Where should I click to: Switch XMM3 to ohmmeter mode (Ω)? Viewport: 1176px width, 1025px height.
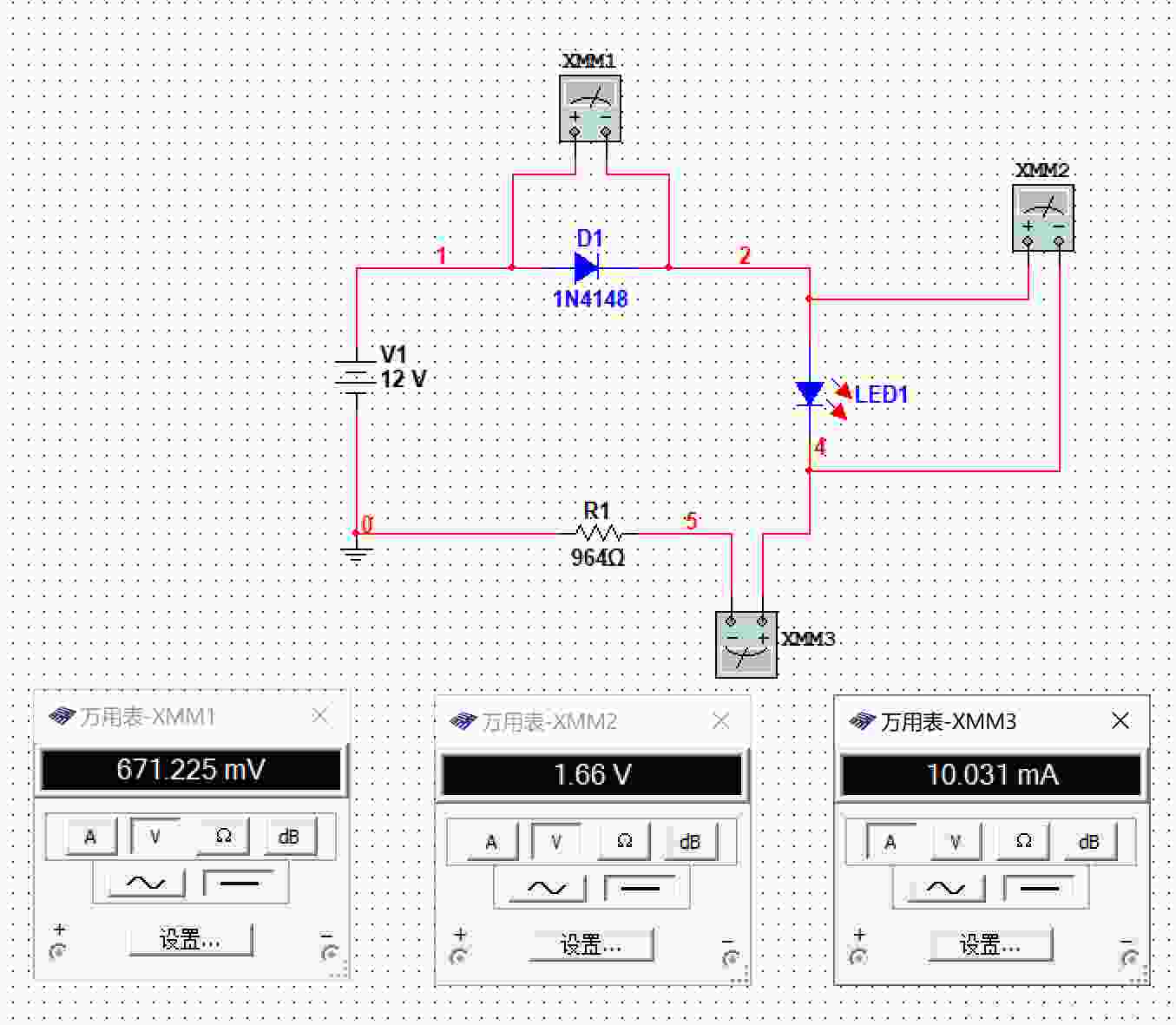tap(1024, 842)
